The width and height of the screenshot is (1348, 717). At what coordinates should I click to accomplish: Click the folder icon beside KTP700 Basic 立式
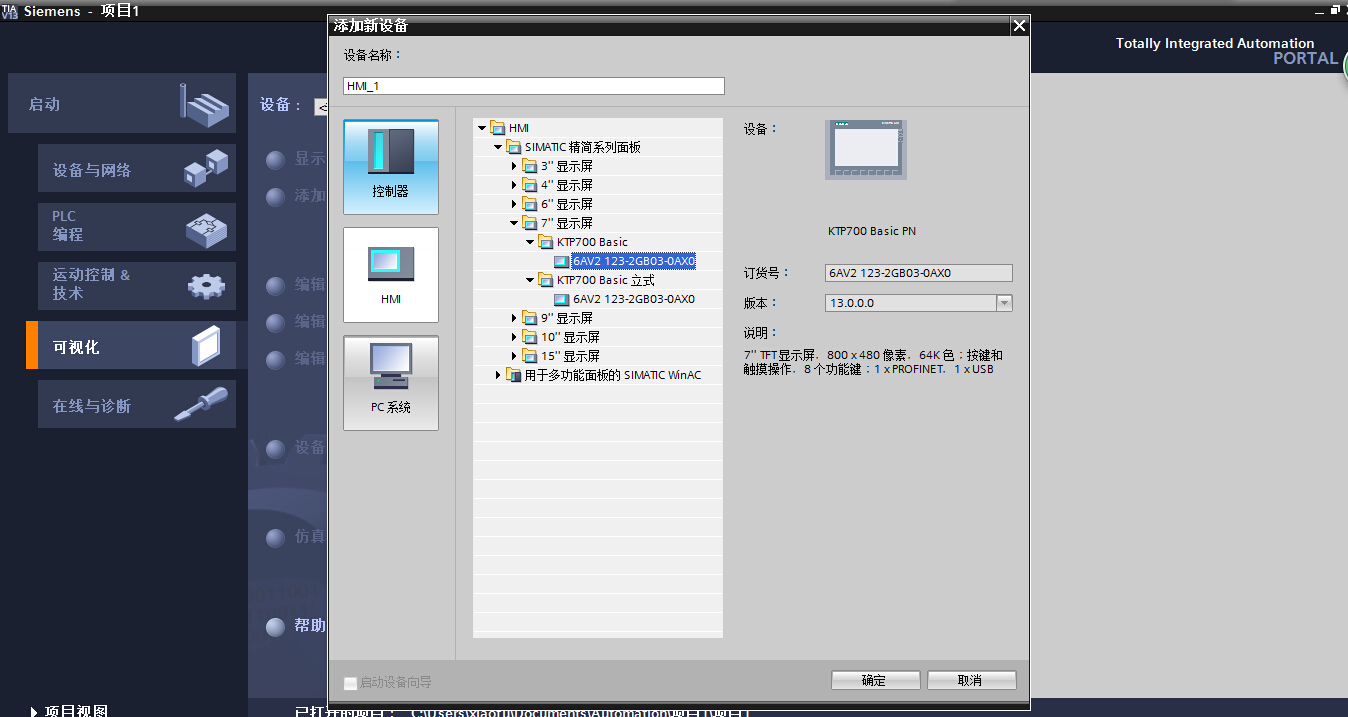point(545,280)
